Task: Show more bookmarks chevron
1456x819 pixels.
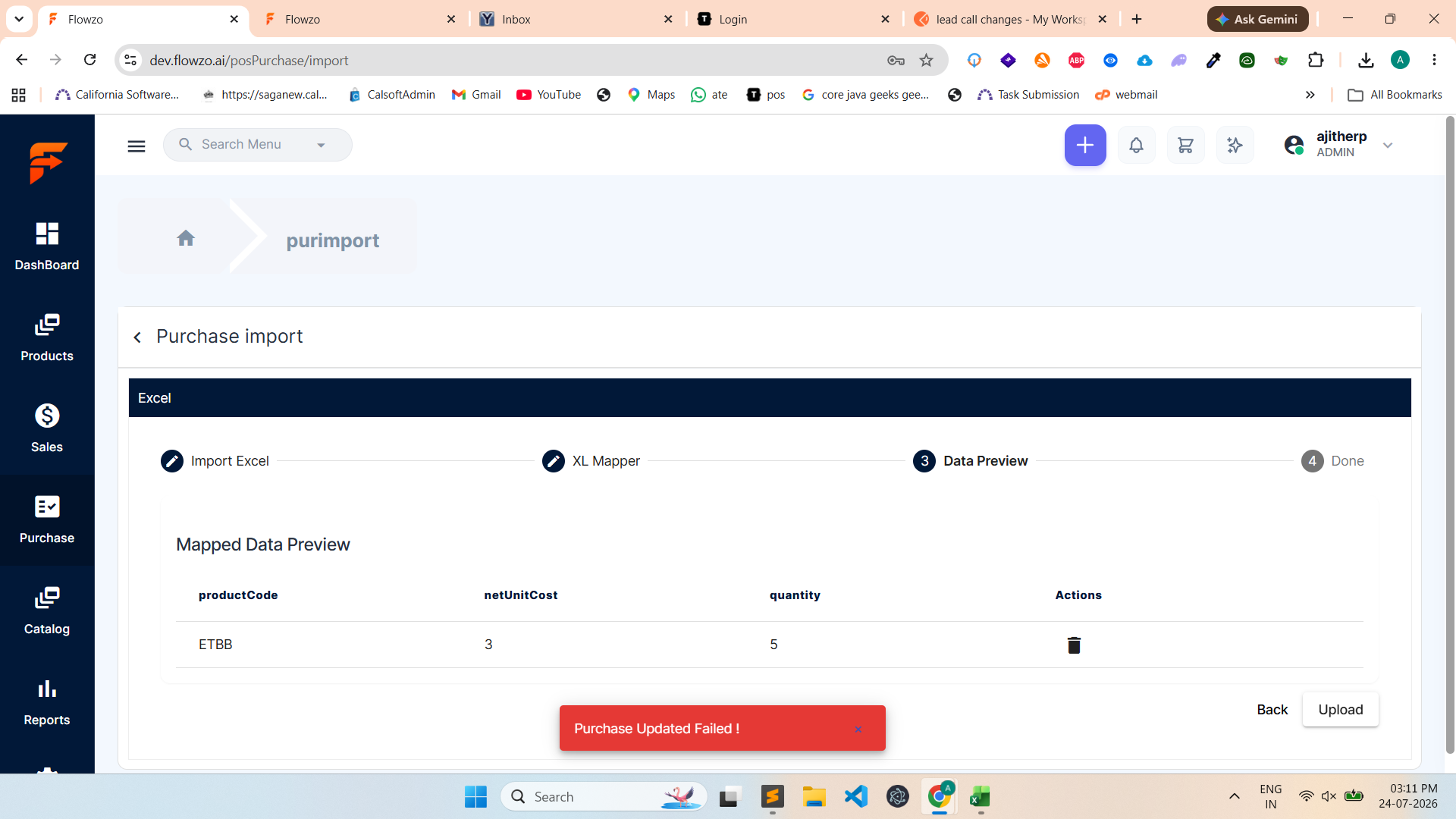Action: click(x=1310, y=95)
